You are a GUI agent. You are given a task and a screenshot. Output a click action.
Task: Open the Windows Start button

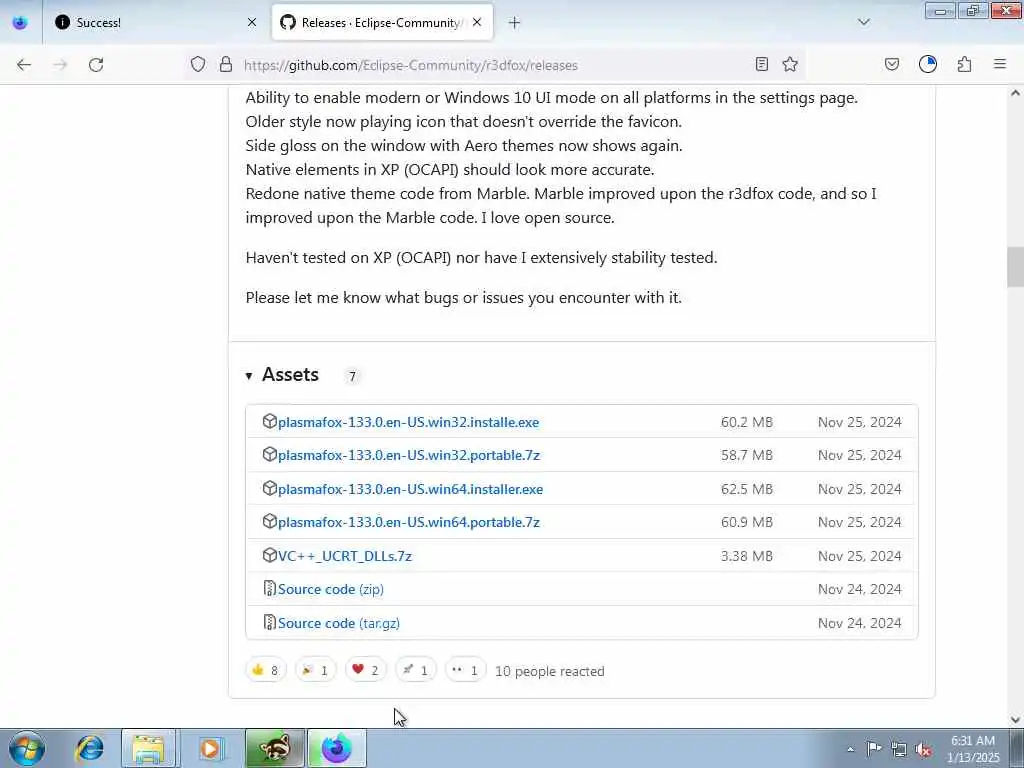(27, 748)
